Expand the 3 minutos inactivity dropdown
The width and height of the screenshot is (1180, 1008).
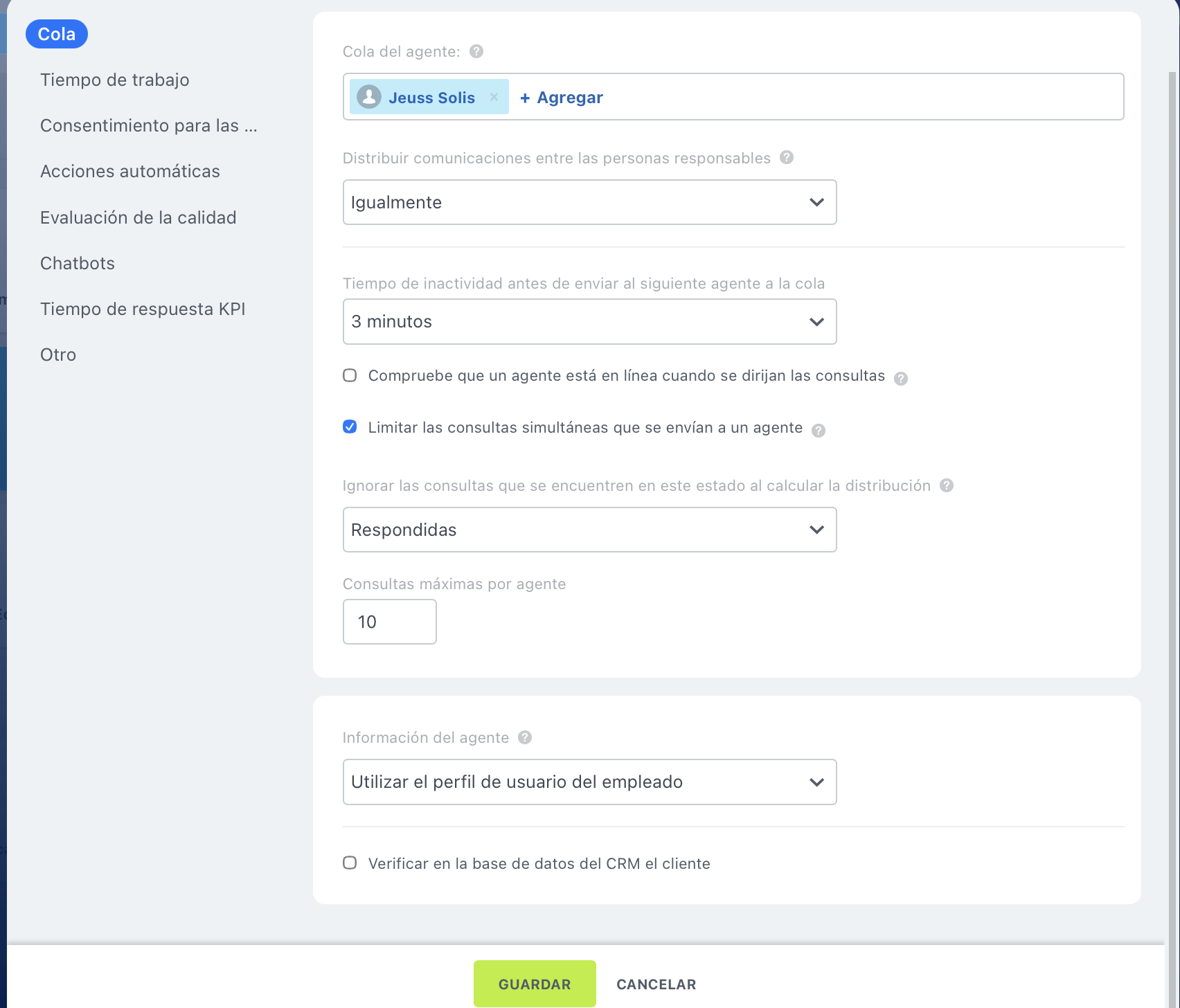pyautogui.click(x=589, y=321)
